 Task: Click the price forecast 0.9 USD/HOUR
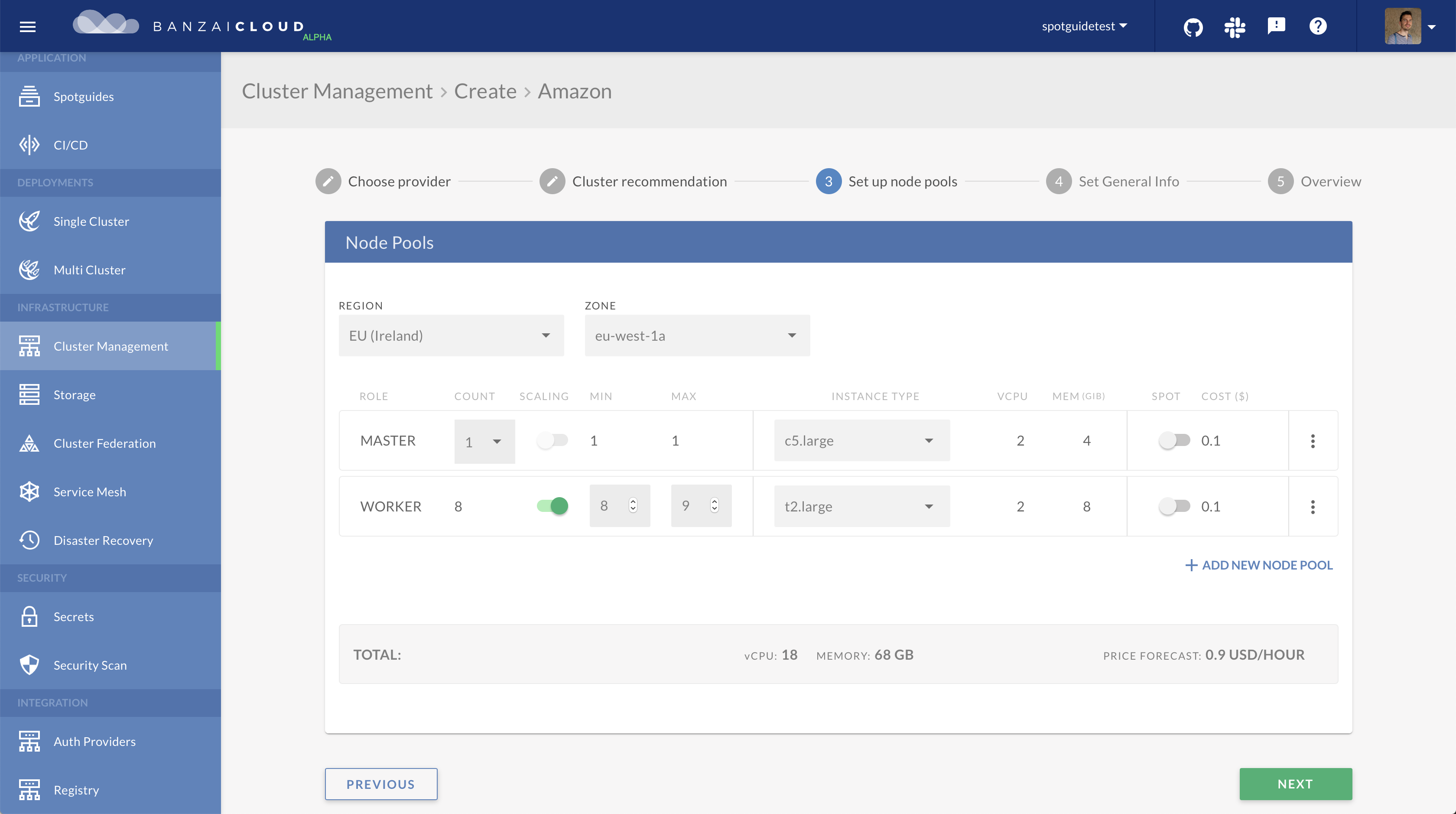pyautogui.click(x=1255, y=654)
